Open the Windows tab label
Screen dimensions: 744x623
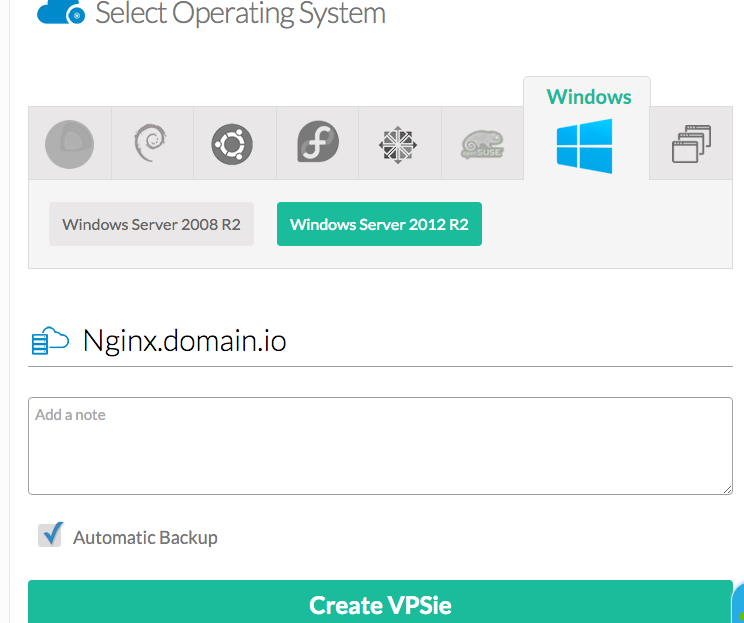588,97
